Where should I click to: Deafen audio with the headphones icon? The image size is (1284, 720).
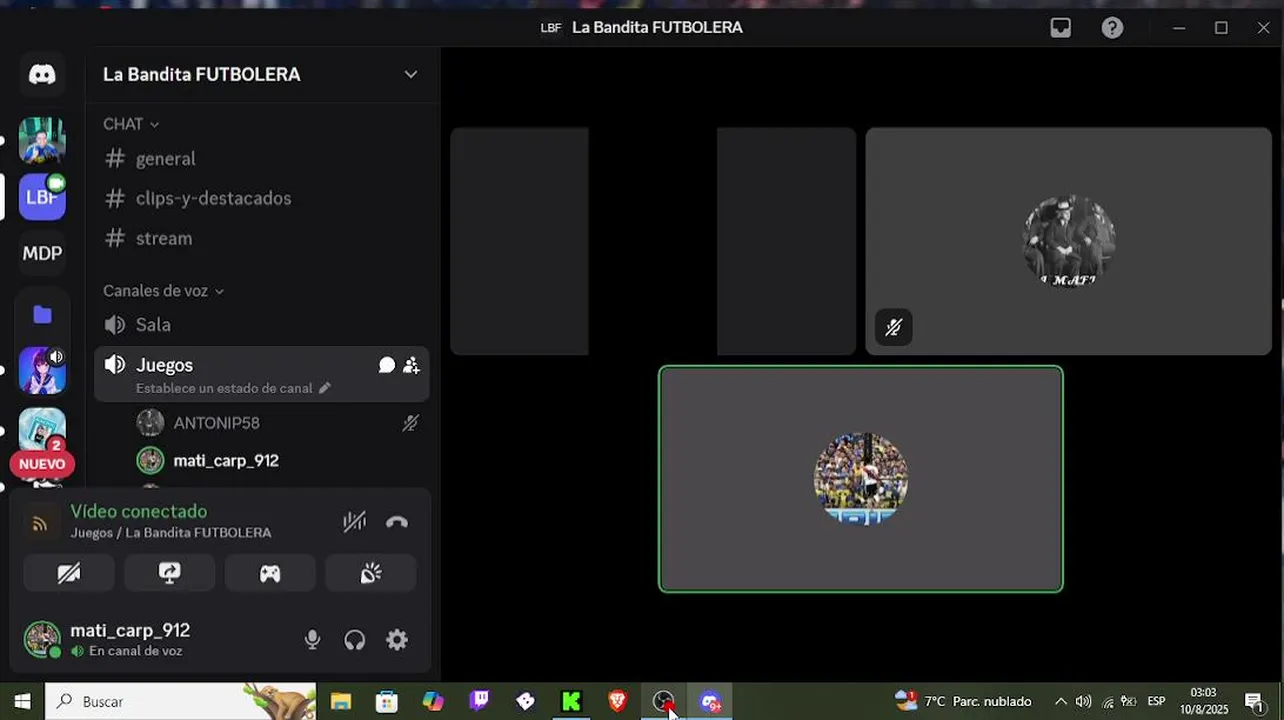tap(355, 640)
